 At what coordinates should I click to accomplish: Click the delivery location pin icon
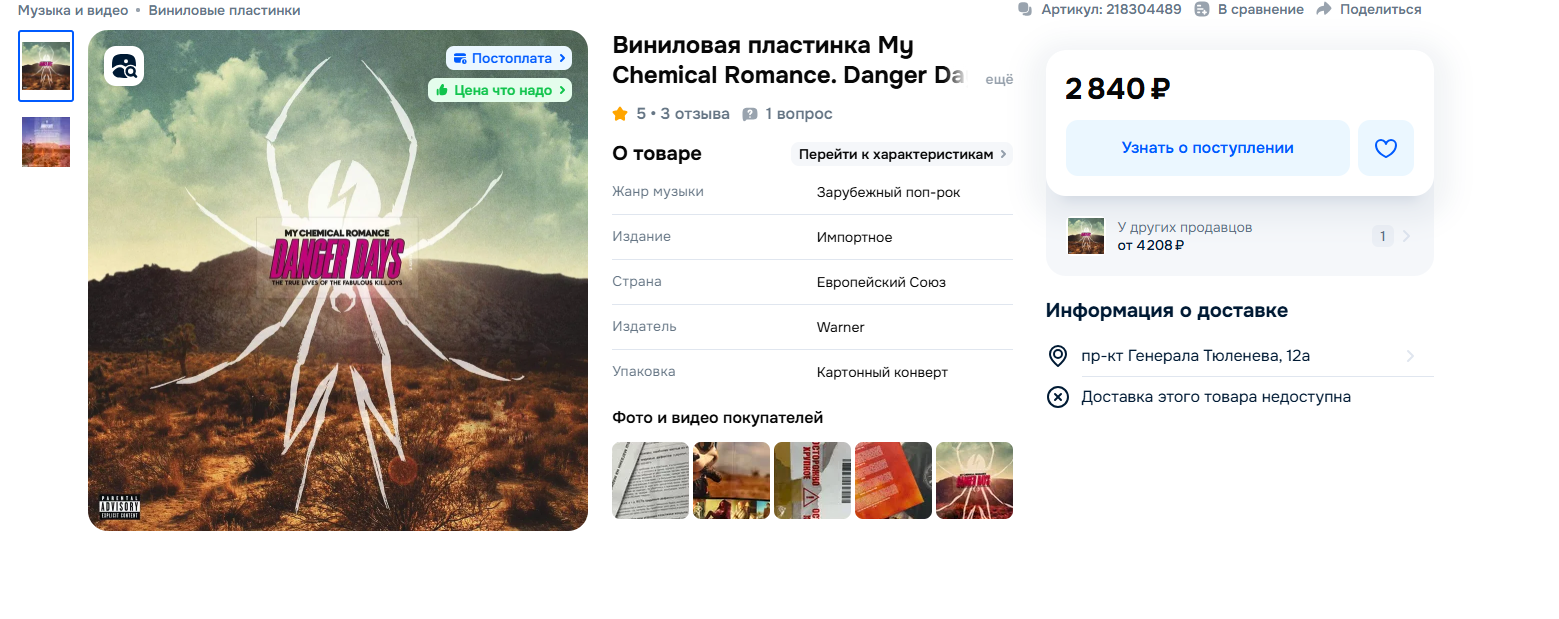click(x=1057, y=356)
